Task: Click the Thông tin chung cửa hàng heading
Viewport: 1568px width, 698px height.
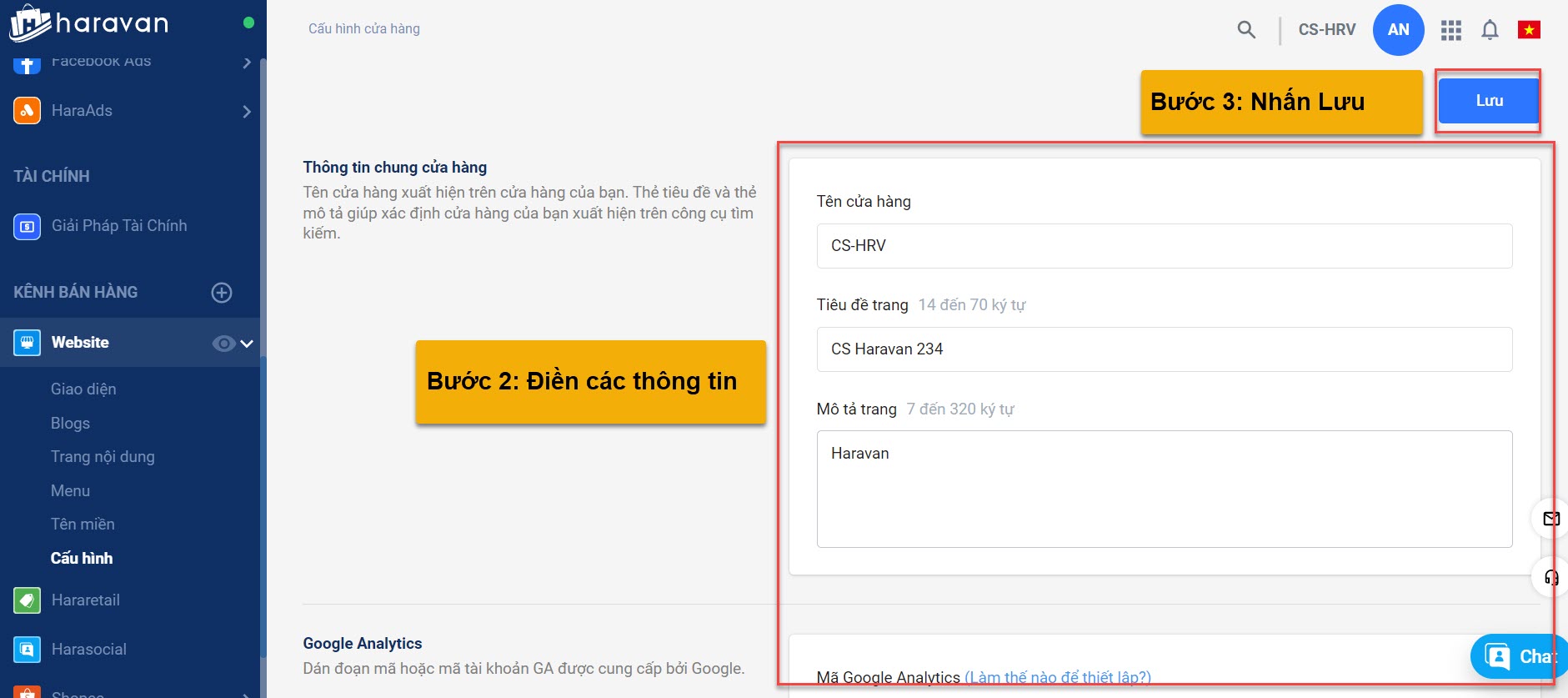Action: (395, 168)
